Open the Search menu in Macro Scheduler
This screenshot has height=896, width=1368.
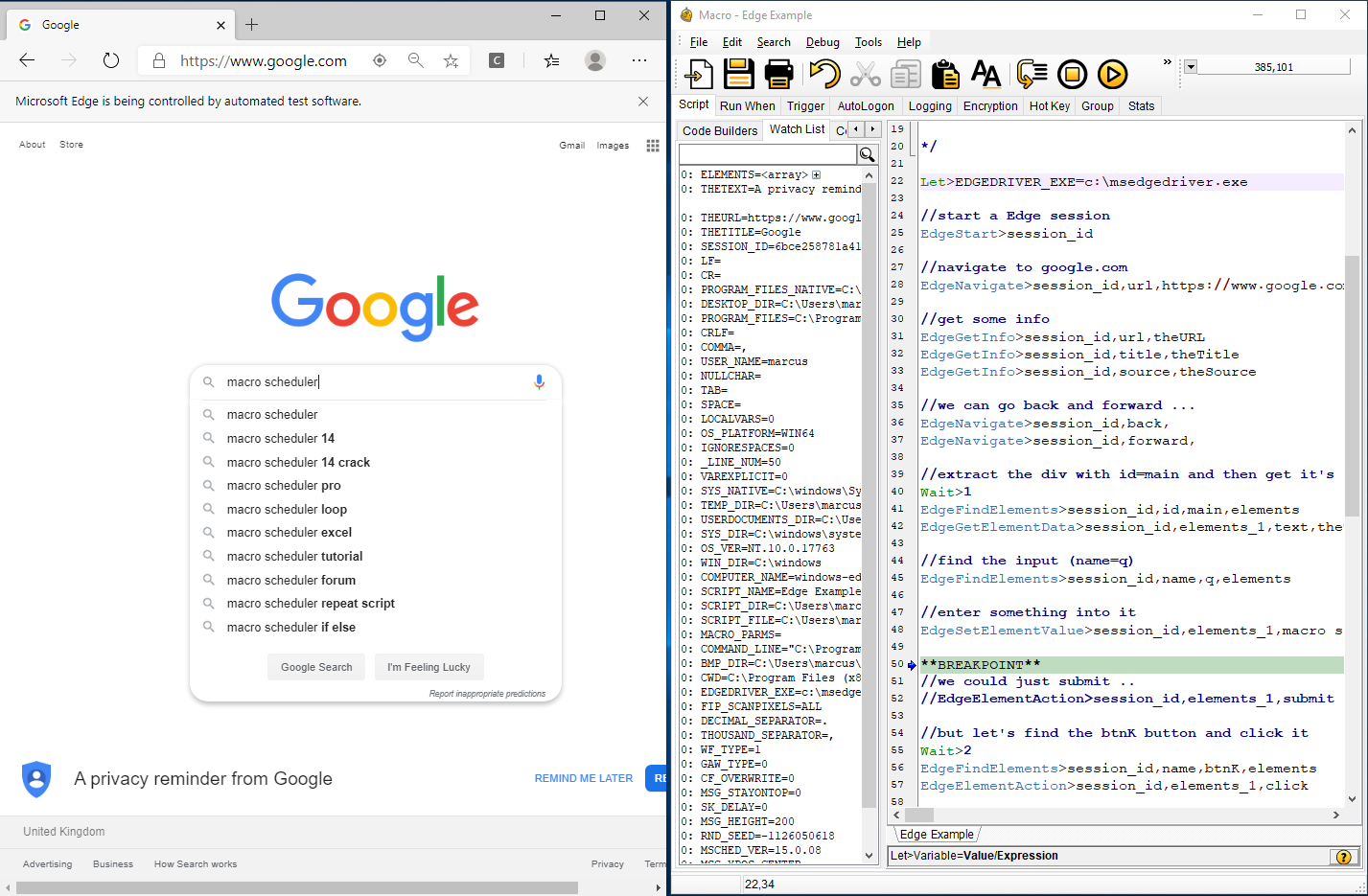click(x=774, y=42)
